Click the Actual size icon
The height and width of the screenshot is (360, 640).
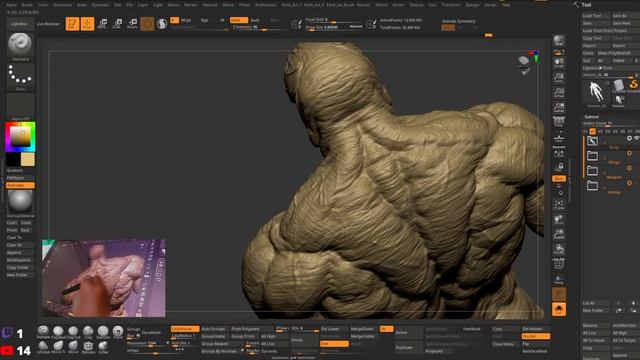pos(559,92)
